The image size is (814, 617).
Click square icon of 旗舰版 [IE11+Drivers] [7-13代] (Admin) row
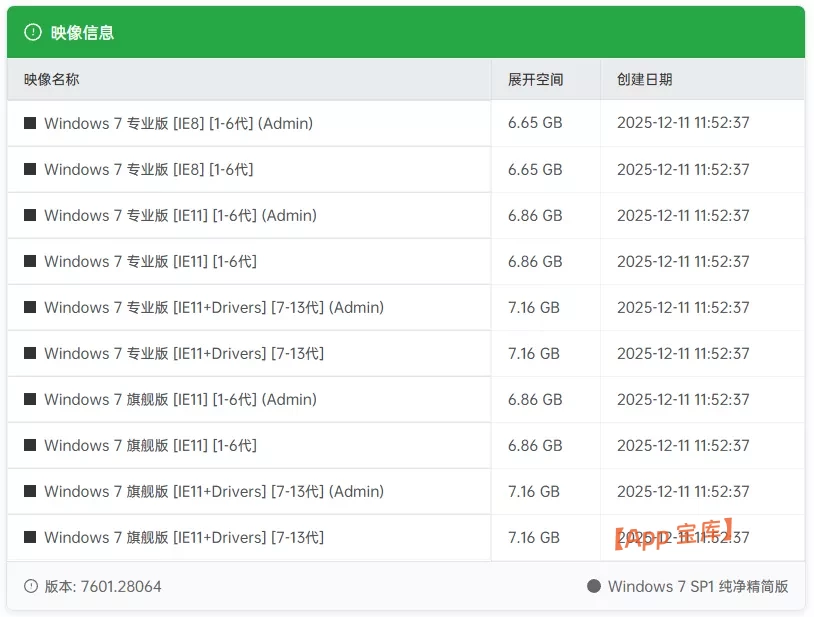tap(30, 491)
